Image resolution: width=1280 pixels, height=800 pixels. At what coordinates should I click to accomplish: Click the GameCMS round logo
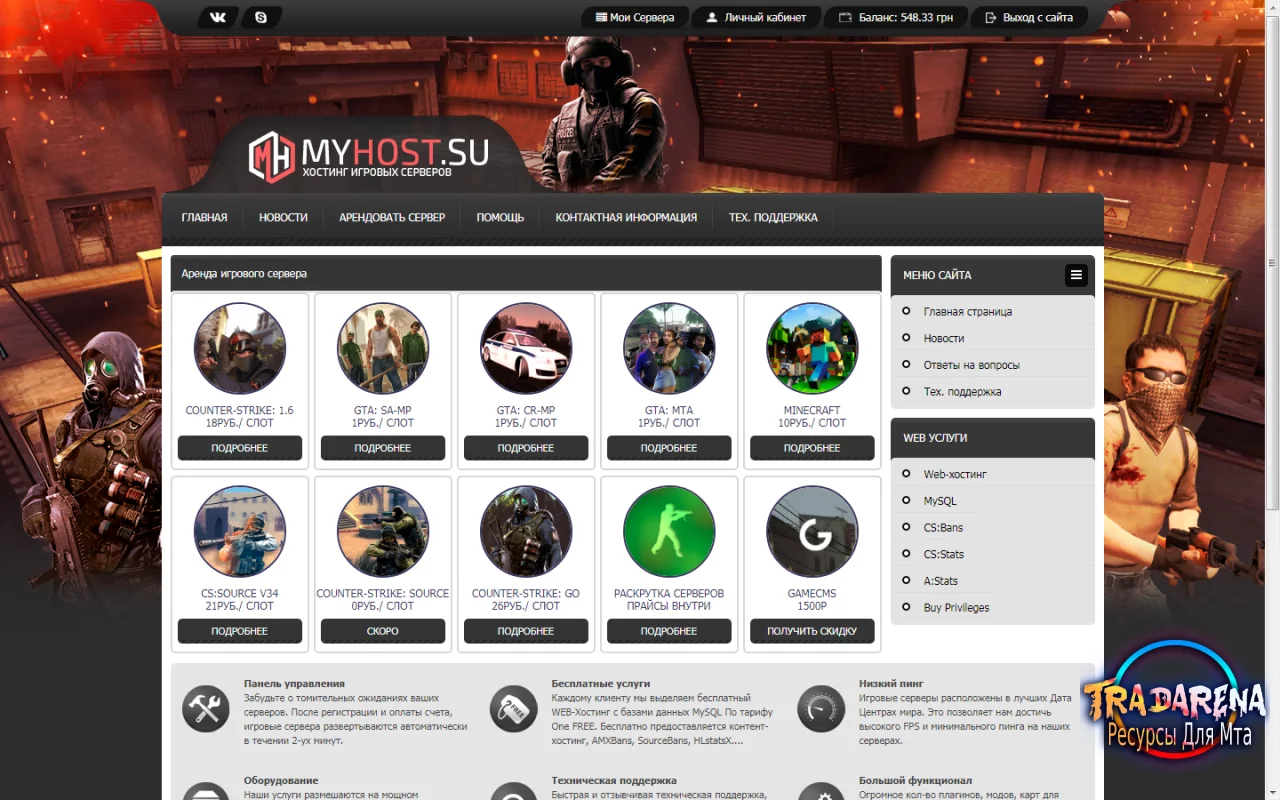coord(812,532)
